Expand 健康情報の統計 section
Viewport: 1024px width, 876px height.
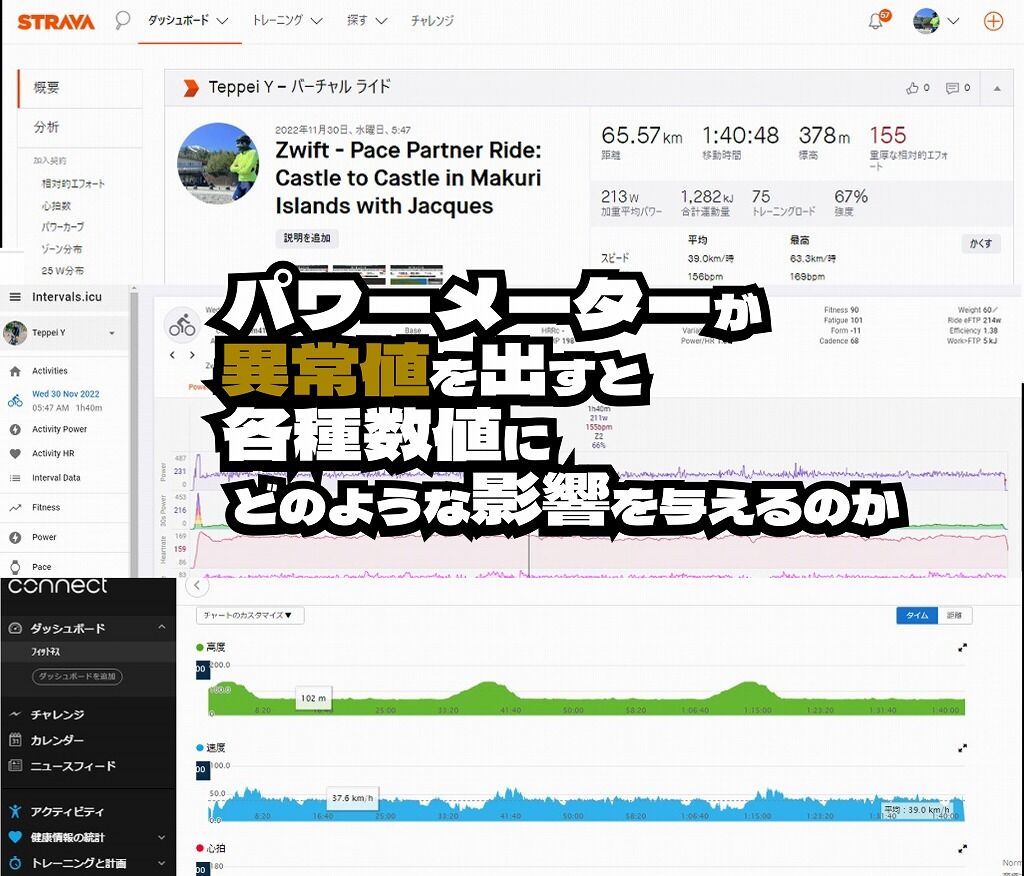[161, 837]
